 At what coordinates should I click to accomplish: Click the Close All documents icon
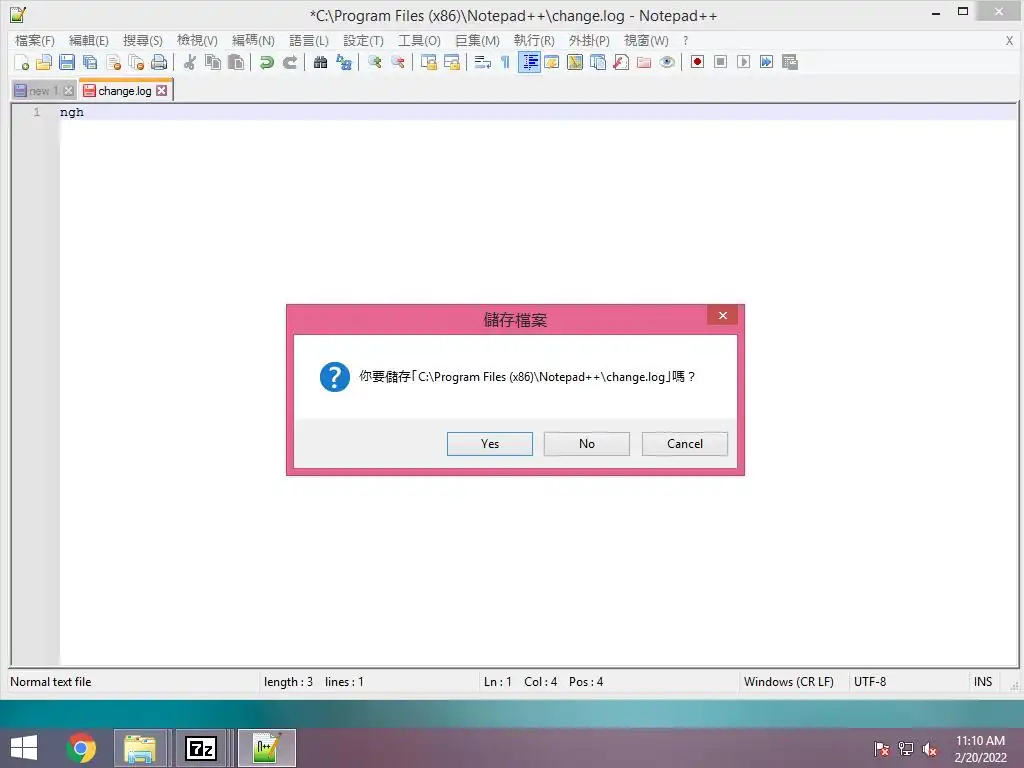(136, 62)
